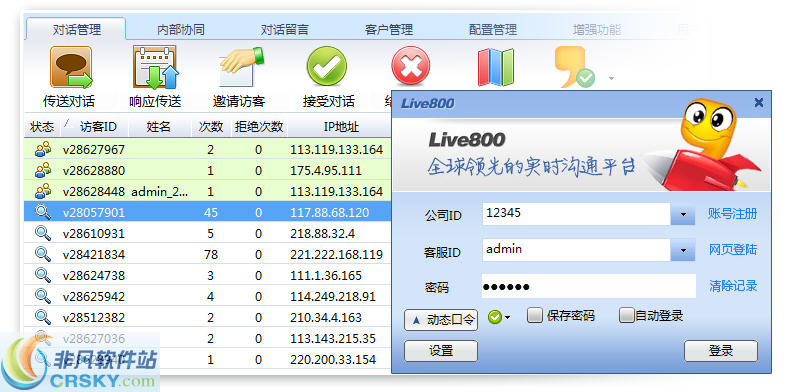Open the online status dropdown arrow
This screenshot has width=790, height=392.
click(507, 317)
